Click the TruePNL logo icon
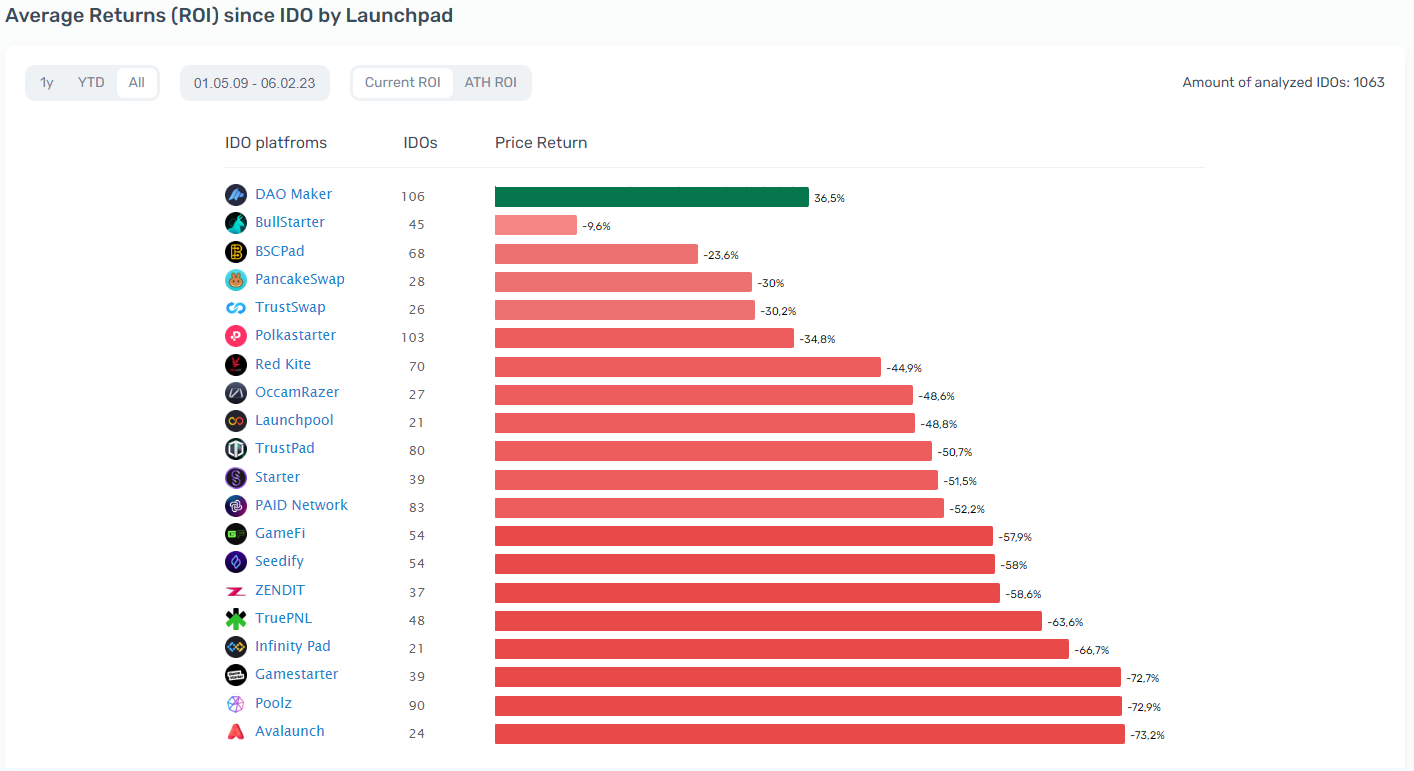Viewport: 1414px width, 771px height. 236,619
